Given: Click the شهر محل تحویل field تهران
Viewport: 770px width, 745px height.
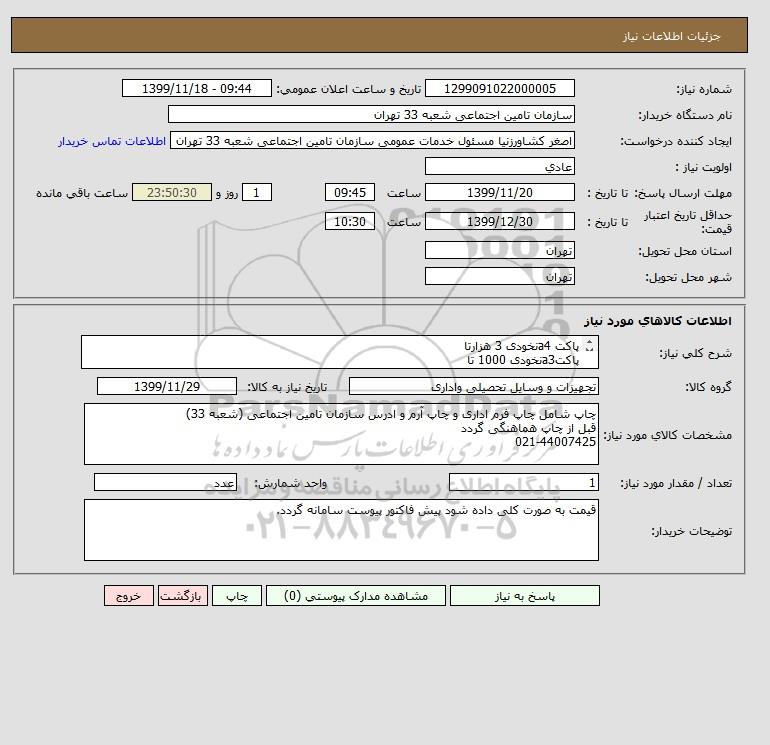Looking at the screenshot, I should [x=499, y=276].
